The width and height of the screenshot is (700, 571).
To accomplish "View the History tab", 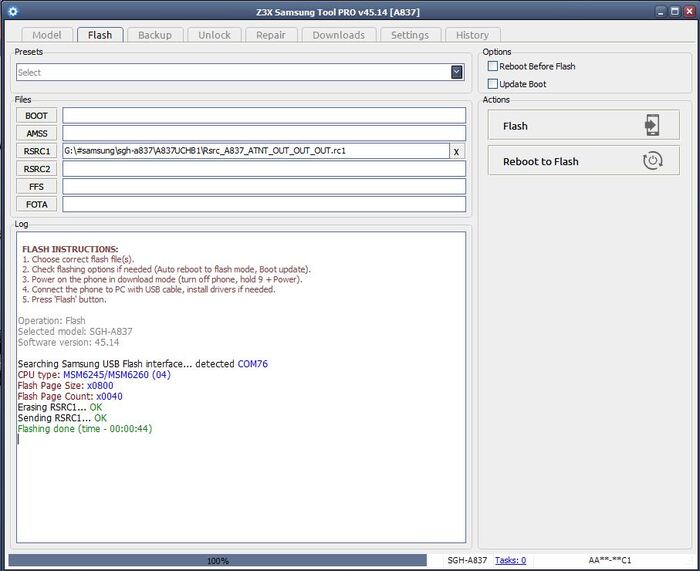I will point(472,35).
